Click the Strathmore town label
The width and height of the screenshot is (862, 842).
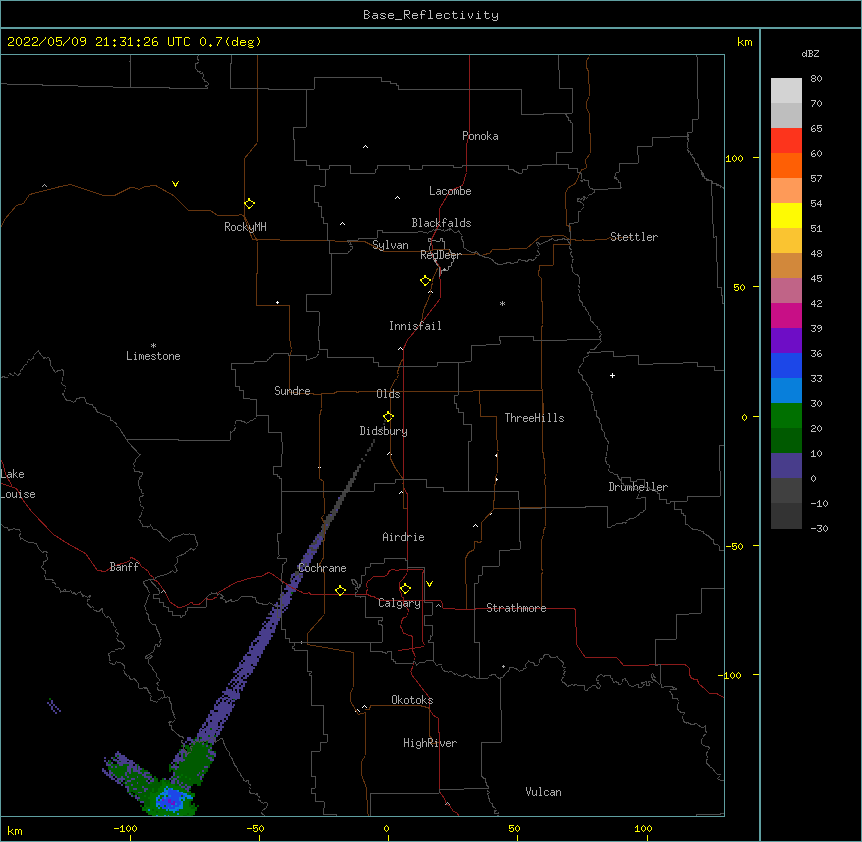516,608
